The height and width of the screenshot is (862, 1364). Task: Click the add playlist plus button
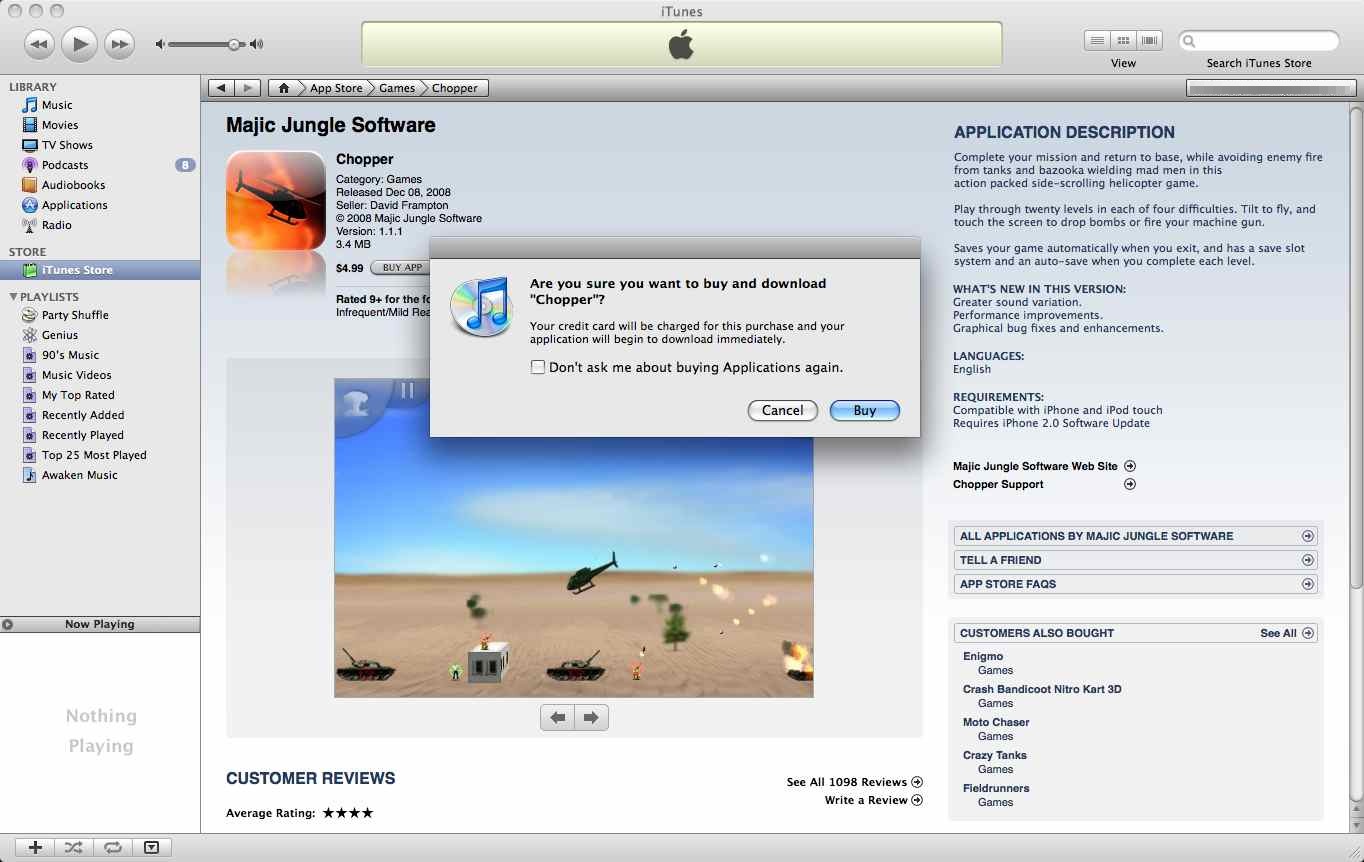tap(35, 847)
